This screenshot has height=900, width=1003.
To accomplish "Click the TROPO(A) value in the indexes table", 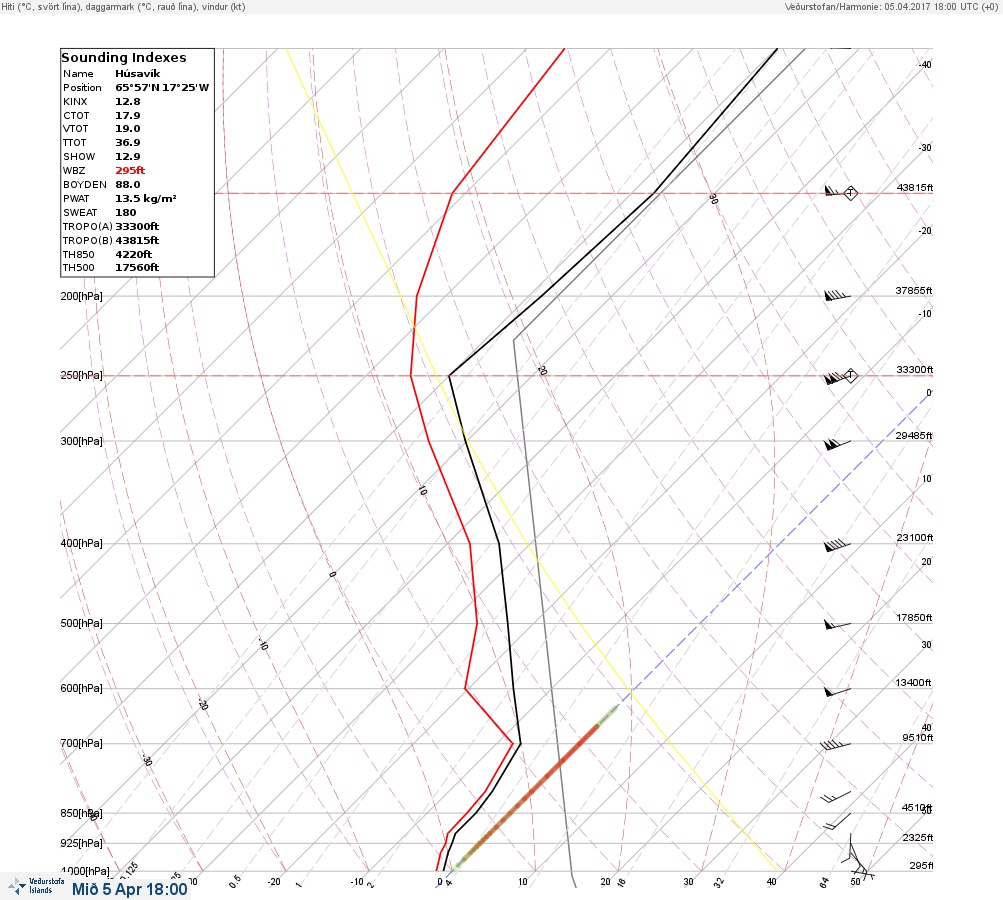I will click(137, 226).
